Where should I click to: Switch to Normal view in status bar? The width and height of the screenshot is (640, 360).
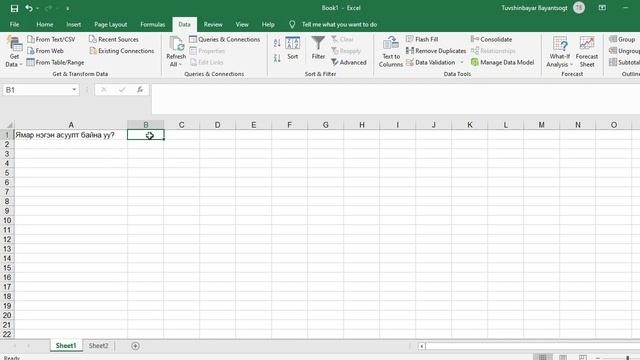(x=542, y=357)
